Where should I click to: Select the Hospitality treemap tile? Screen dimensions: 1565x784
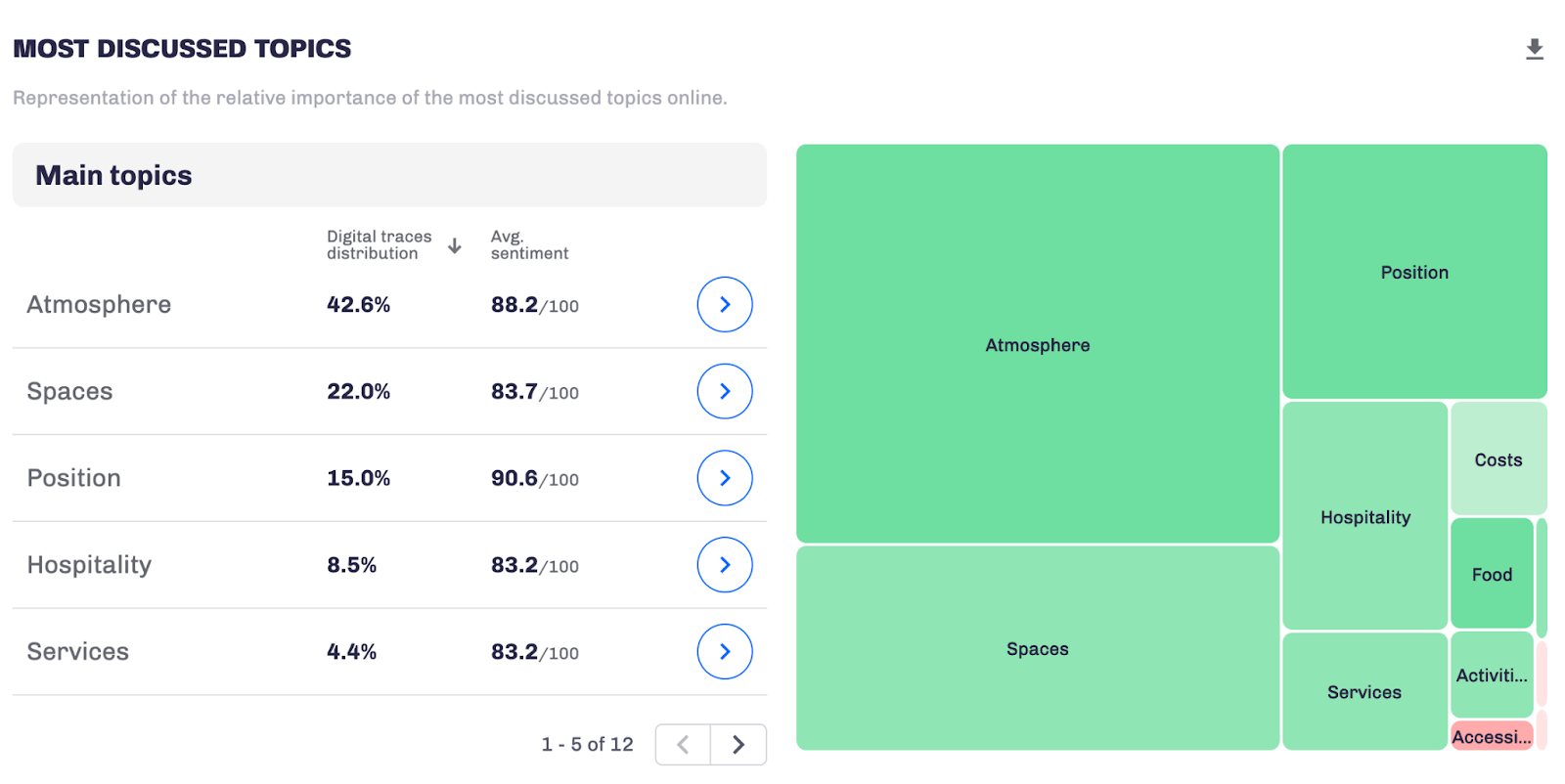tap(1364, 516)
